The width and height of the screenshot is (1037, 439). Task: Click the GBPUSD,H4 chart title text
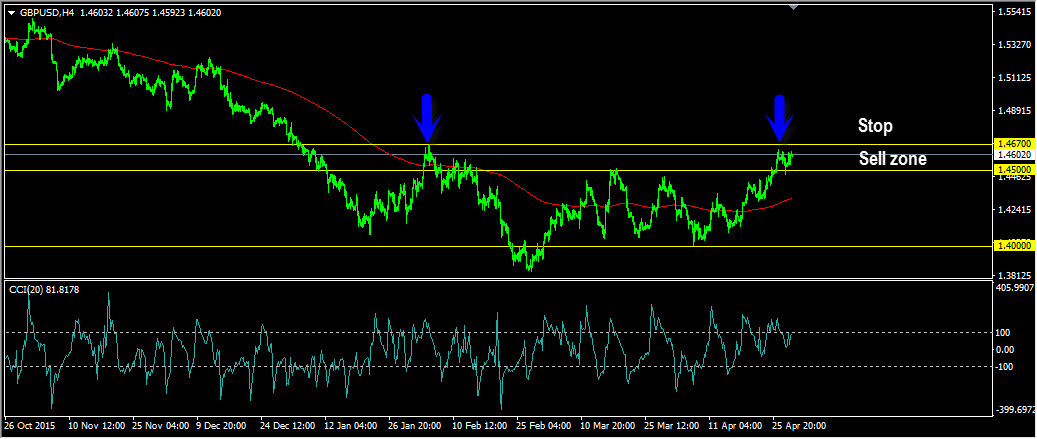(x=46, y=13)
